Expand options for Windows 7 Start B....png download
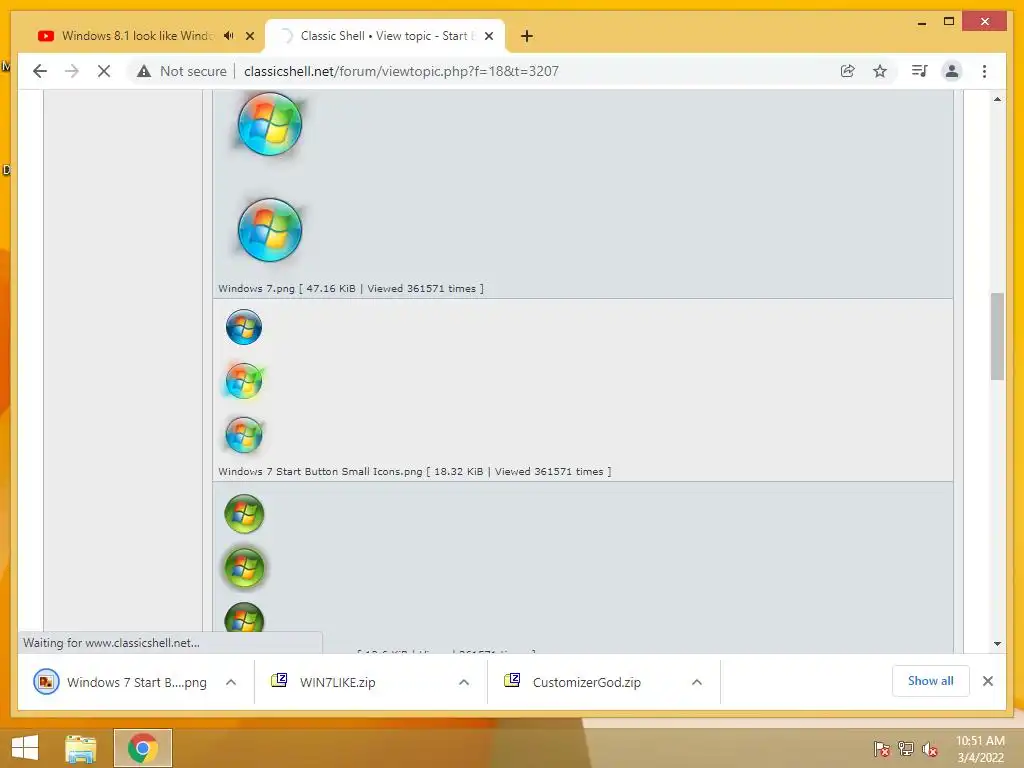 point(231,682)
